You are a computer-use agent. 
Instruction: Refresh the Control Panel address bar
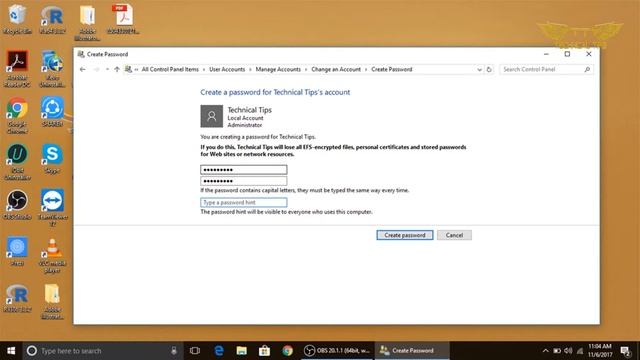[489, 69]
